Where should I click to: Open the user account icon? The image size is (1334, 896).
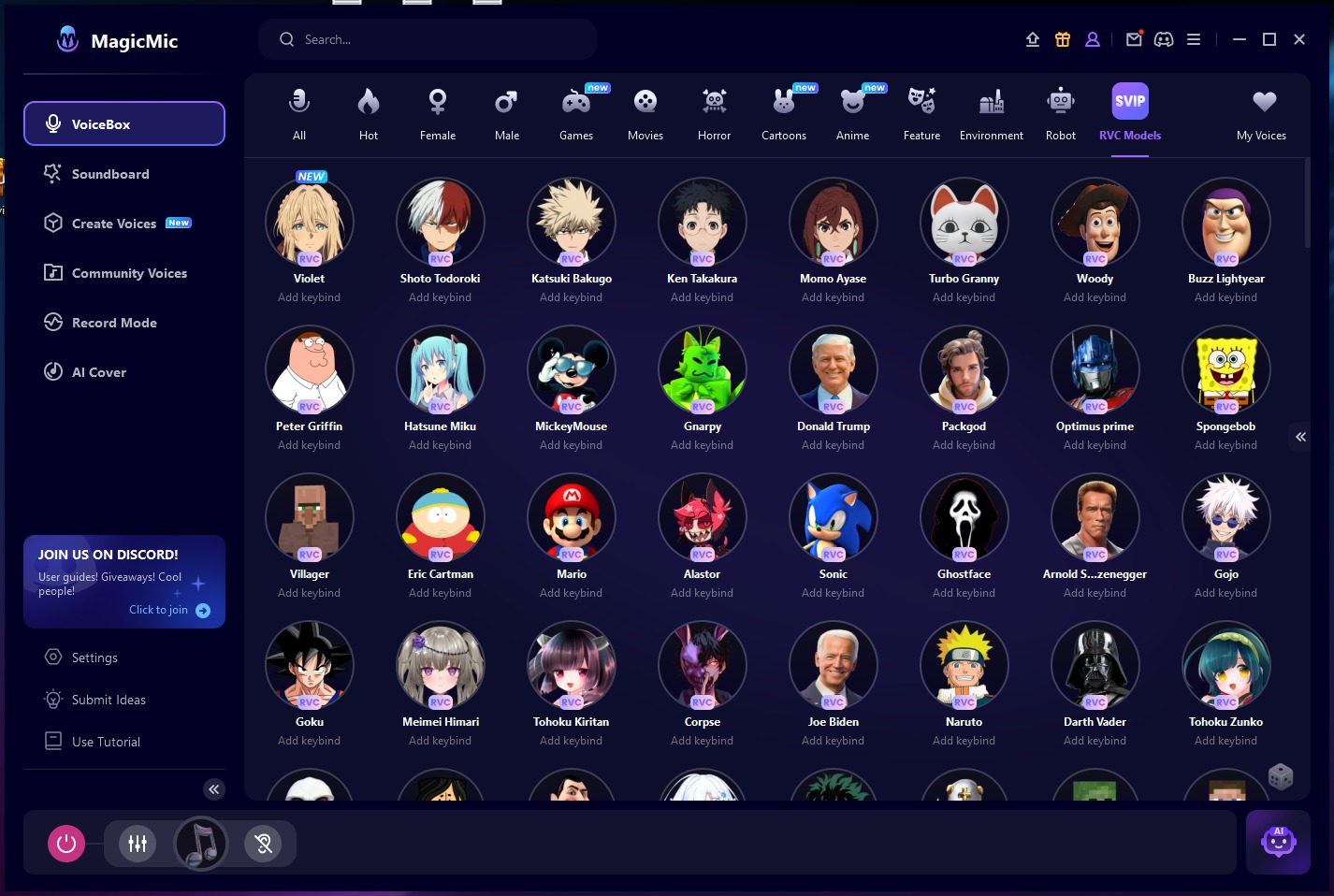click(x=1093, y=39)
